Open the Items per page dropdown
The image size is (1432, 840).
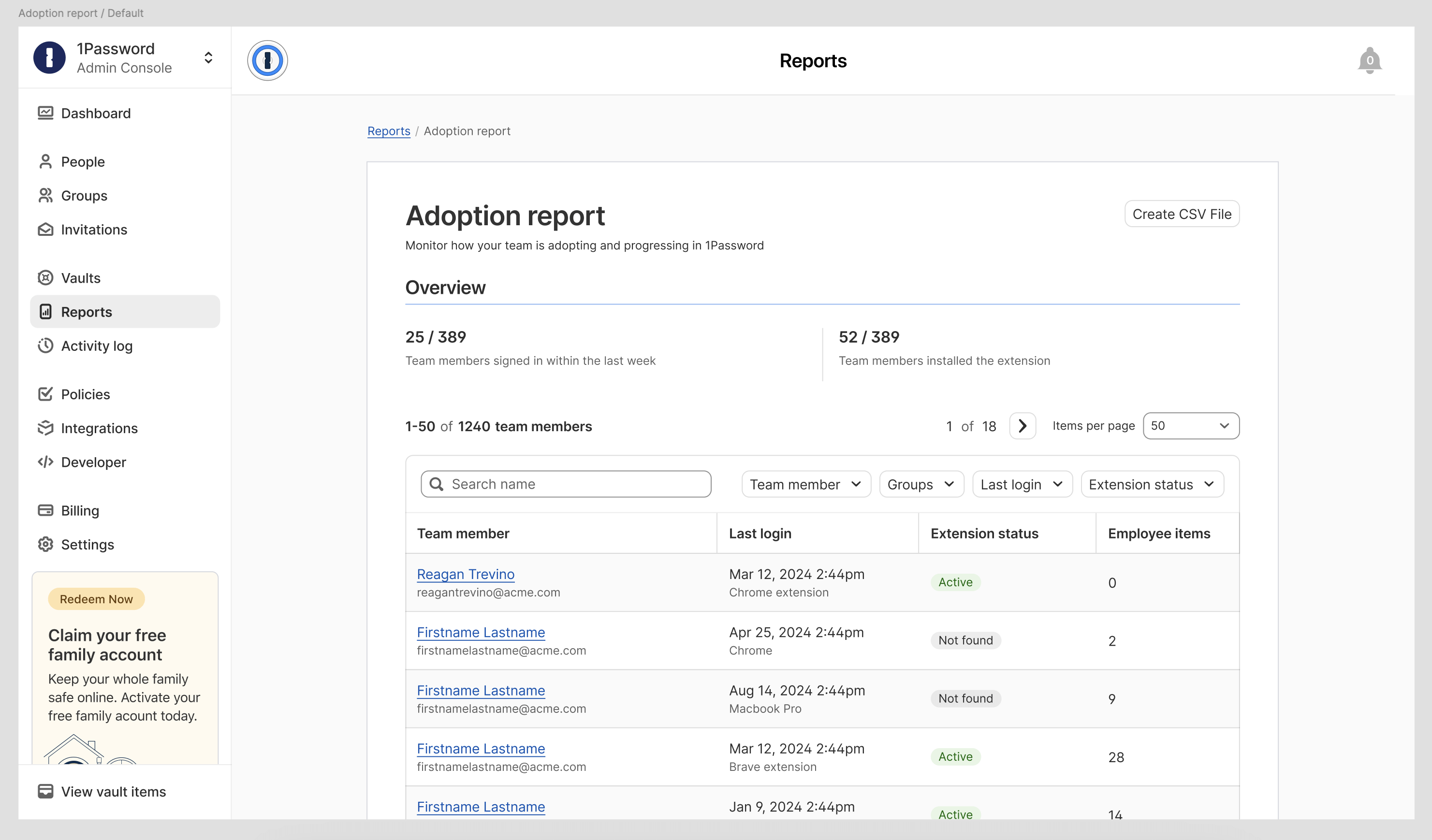[1191, 425]
